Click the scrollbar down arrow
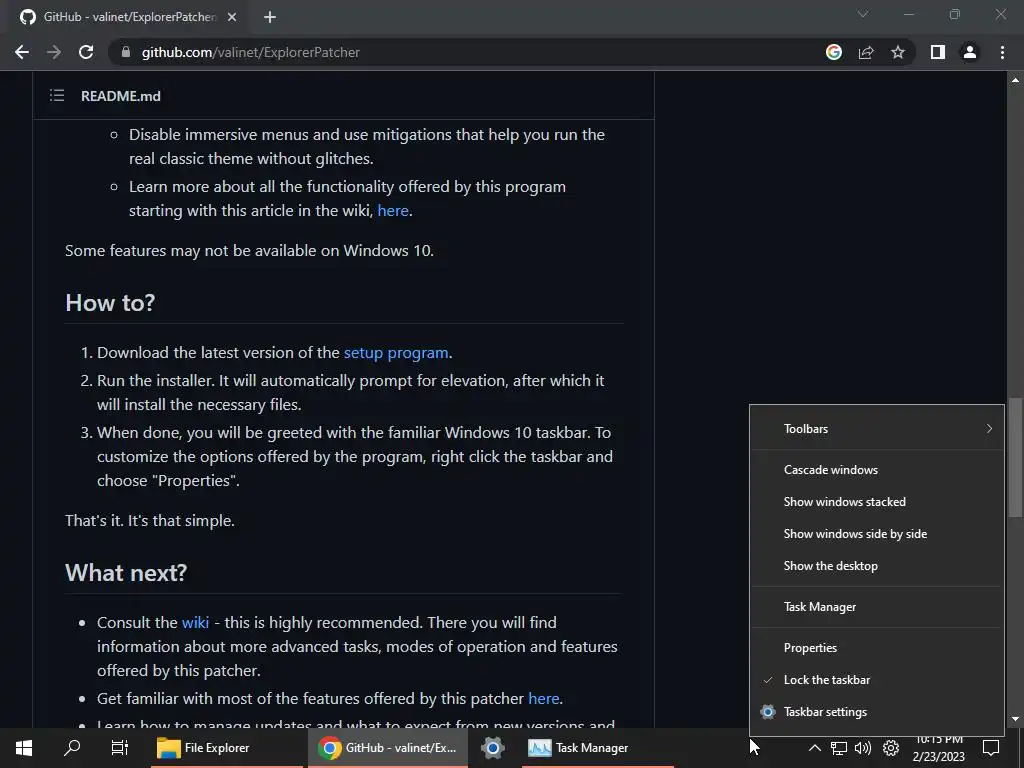 click(x=1015, y=719)
